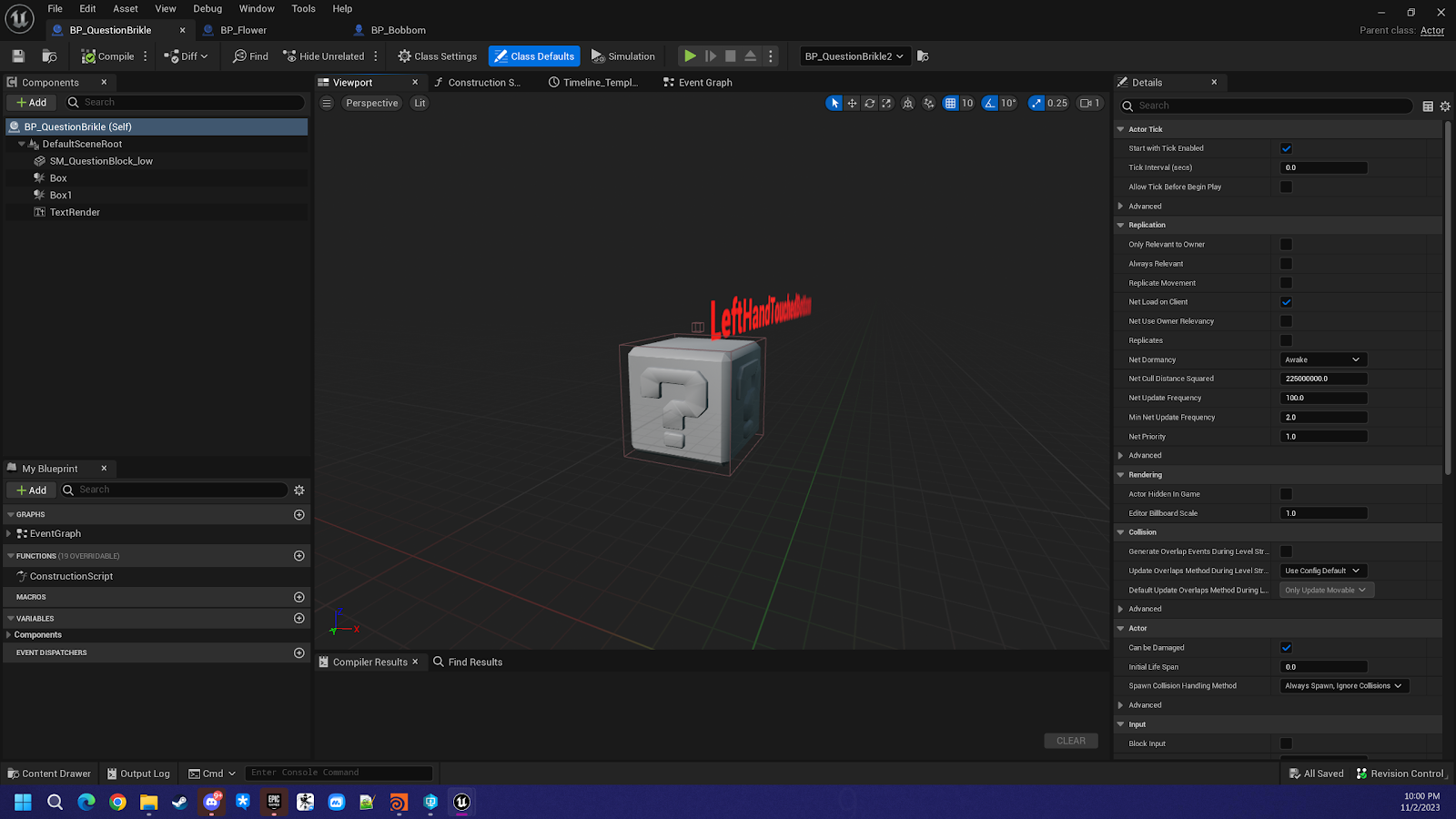Select the viewport Translate tool
The image size is (1456, 819).
coord(852,103)
